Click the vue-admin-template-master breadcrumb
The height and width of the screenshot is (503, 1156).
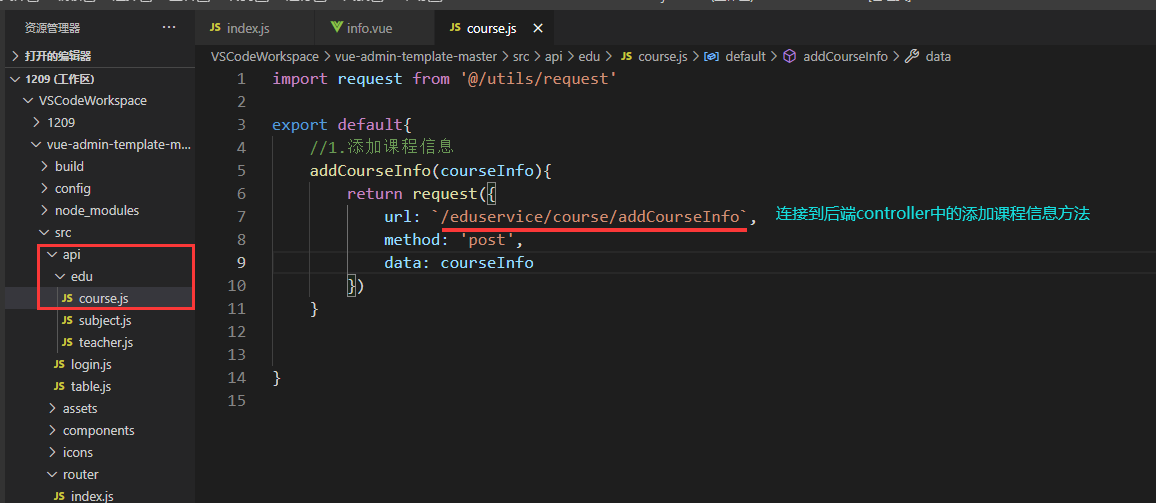click(416, 56)
